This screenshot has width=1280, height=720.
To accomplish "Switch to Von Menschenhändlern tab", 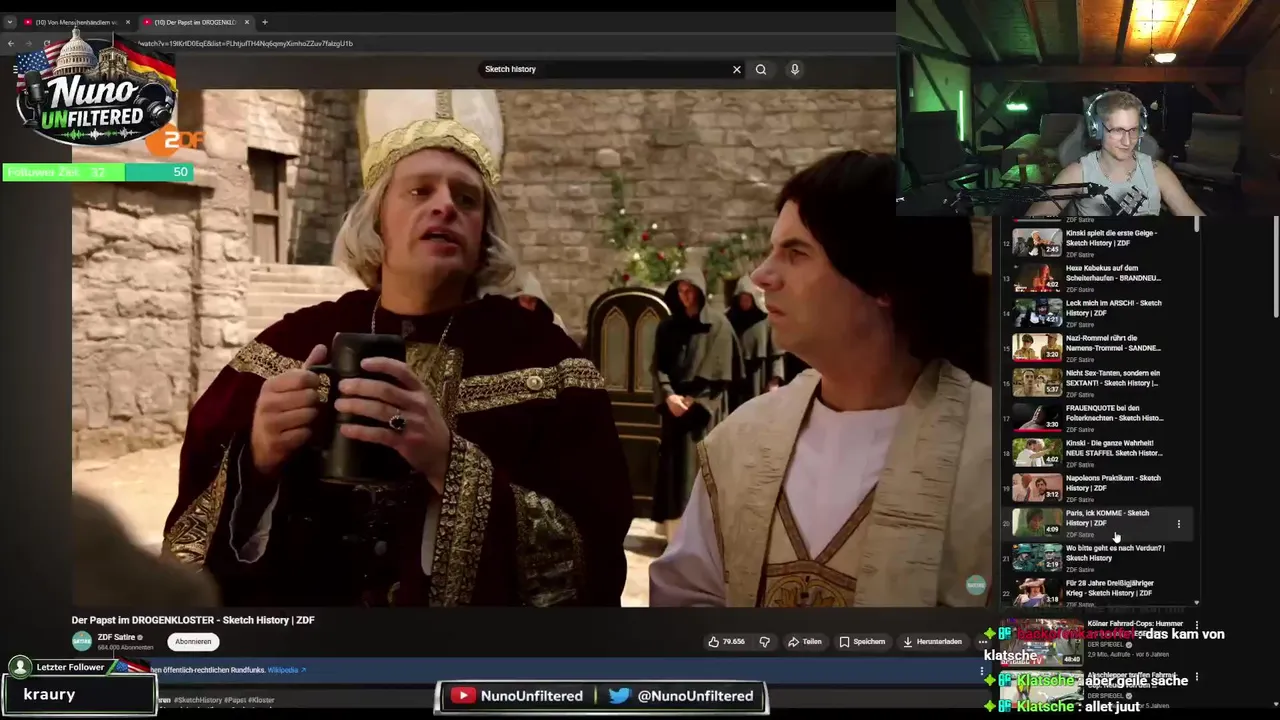I will coord(76,22).
